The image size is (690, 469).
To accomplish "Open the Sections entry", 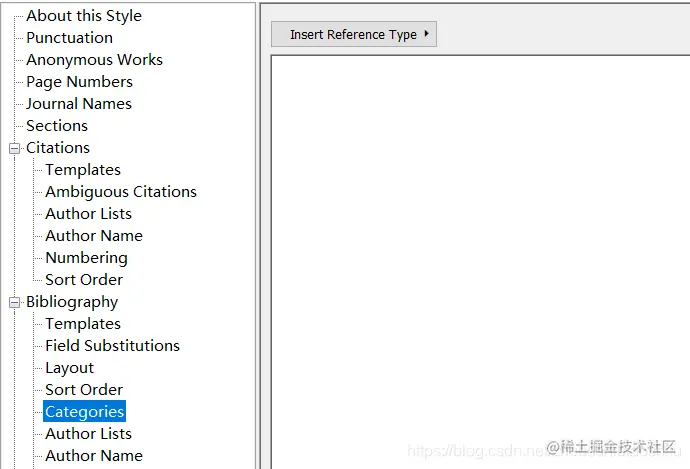I will pyautogui.click(x=57, y=126).
